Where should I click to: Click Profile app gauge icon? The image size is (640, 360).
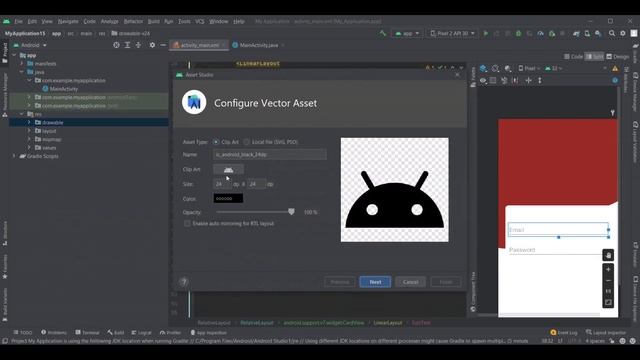(540, 33)
